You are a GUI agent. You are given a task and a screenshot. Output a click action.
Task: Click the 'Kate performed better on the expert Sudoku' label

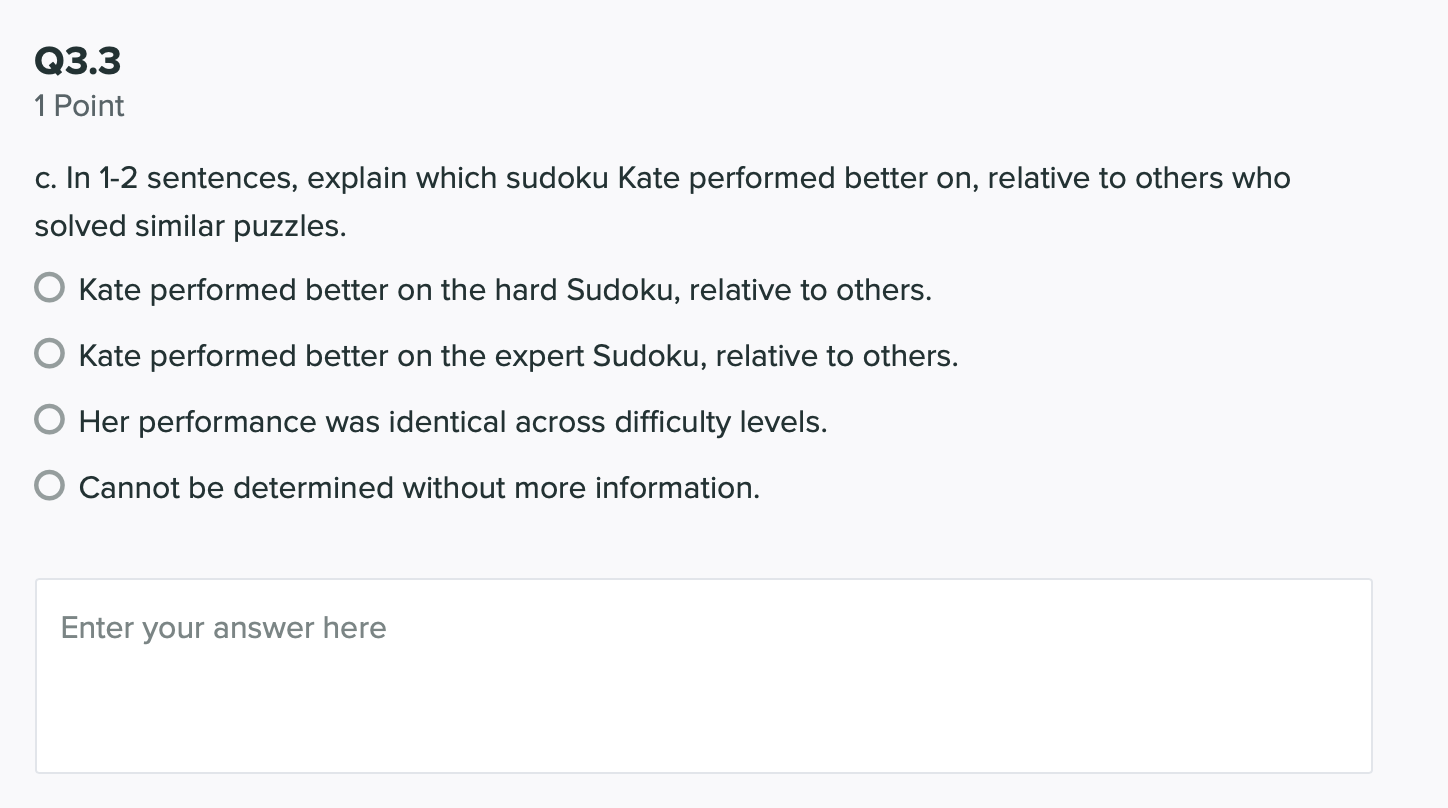(518, 356)
